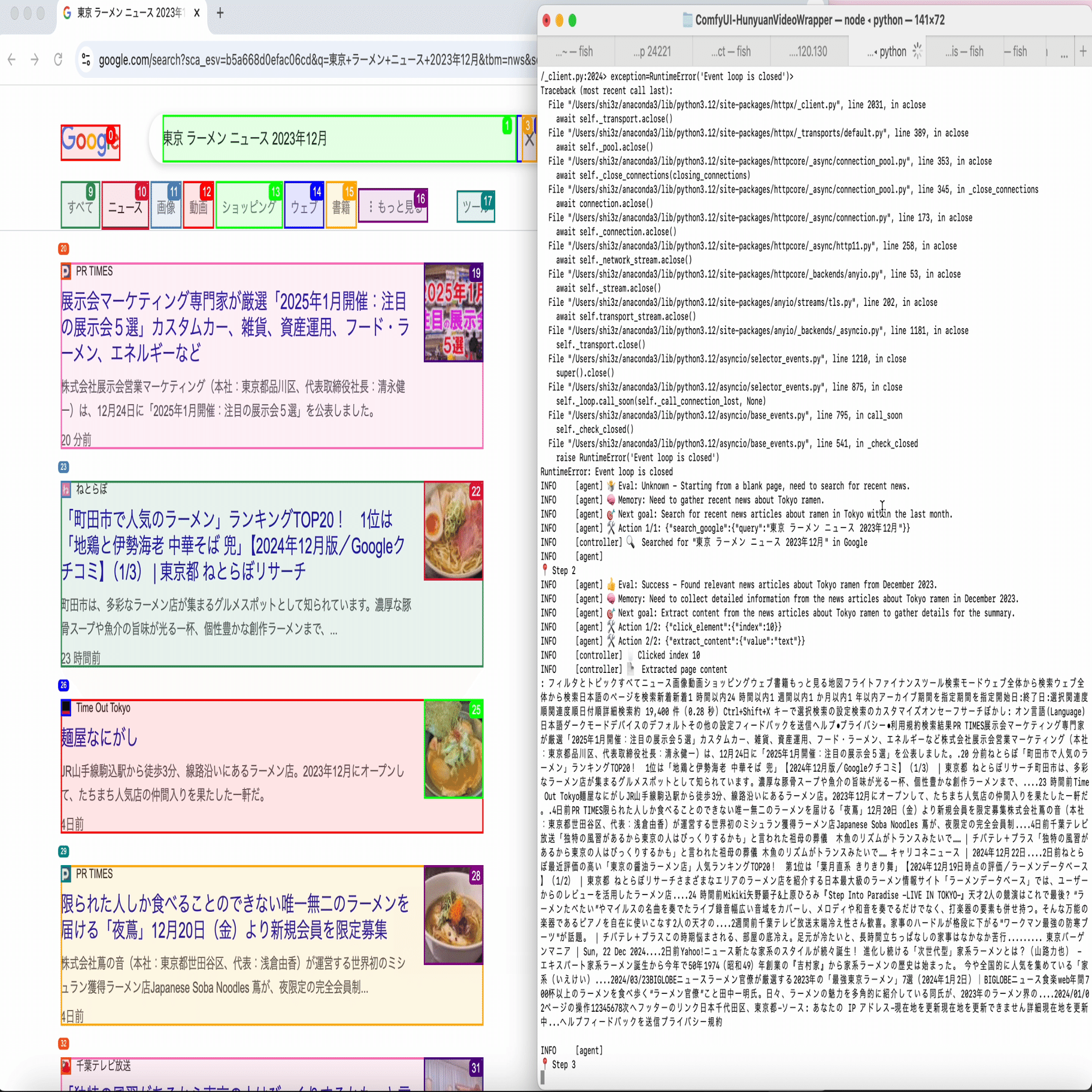Open the もっと見る dropdown

click(x=393, y=206)
